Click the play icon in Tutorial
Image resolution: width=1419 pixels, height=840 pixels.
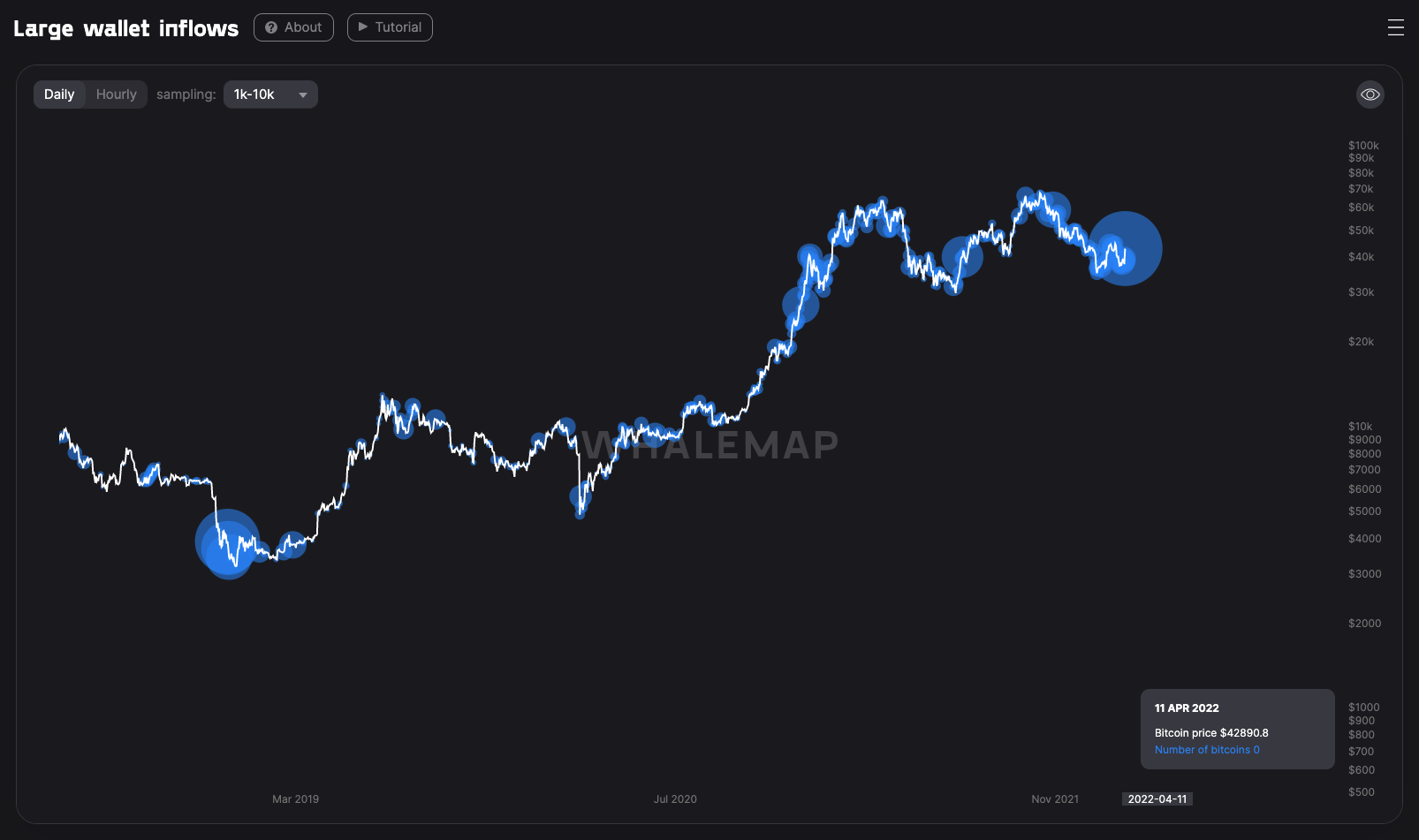point(362,26)
